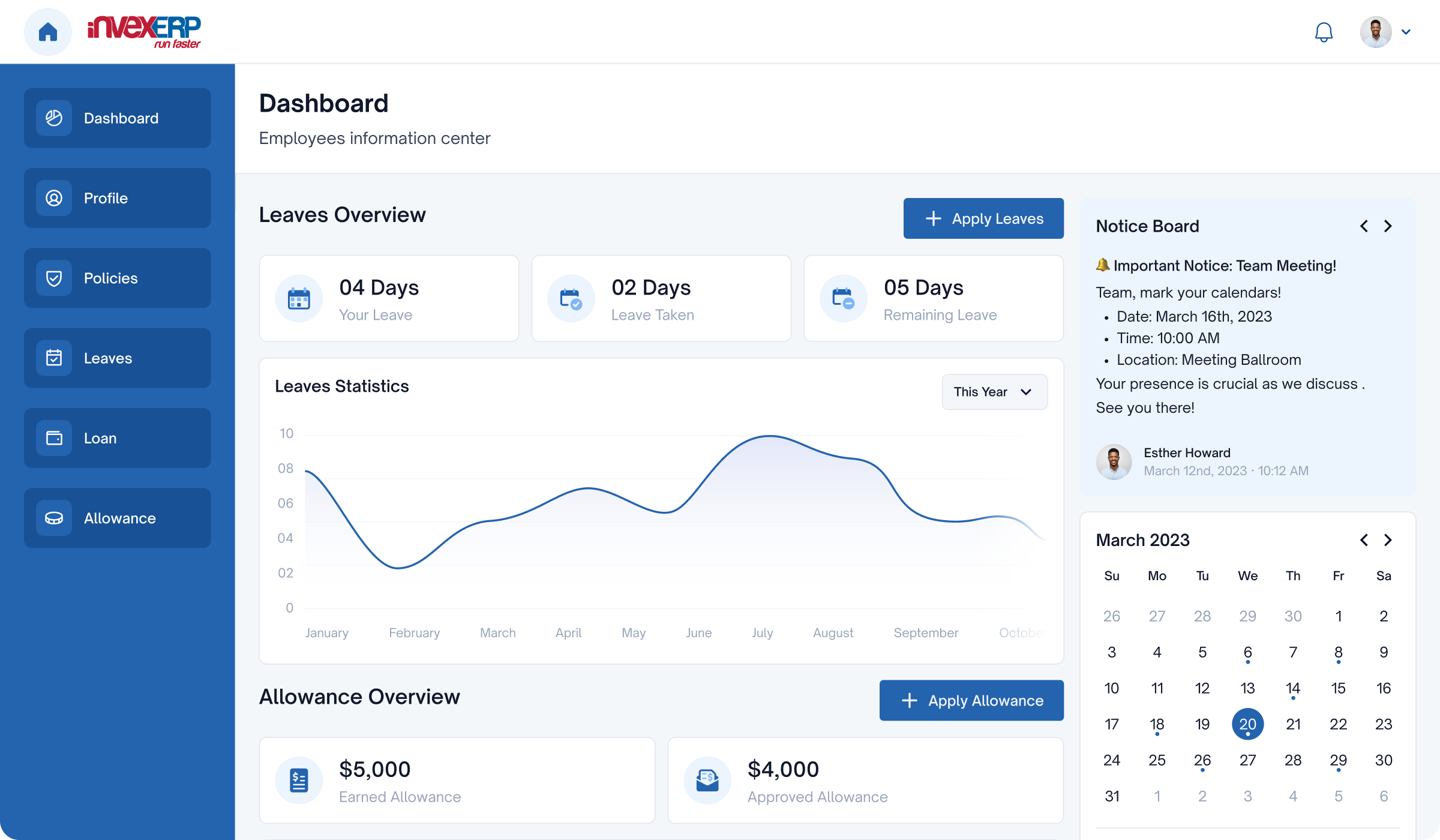Expand the This Year dropdown
Image resolution: width=1440 pixels, height=840 pixels.
pyautogui.click(x=994, y=392)
